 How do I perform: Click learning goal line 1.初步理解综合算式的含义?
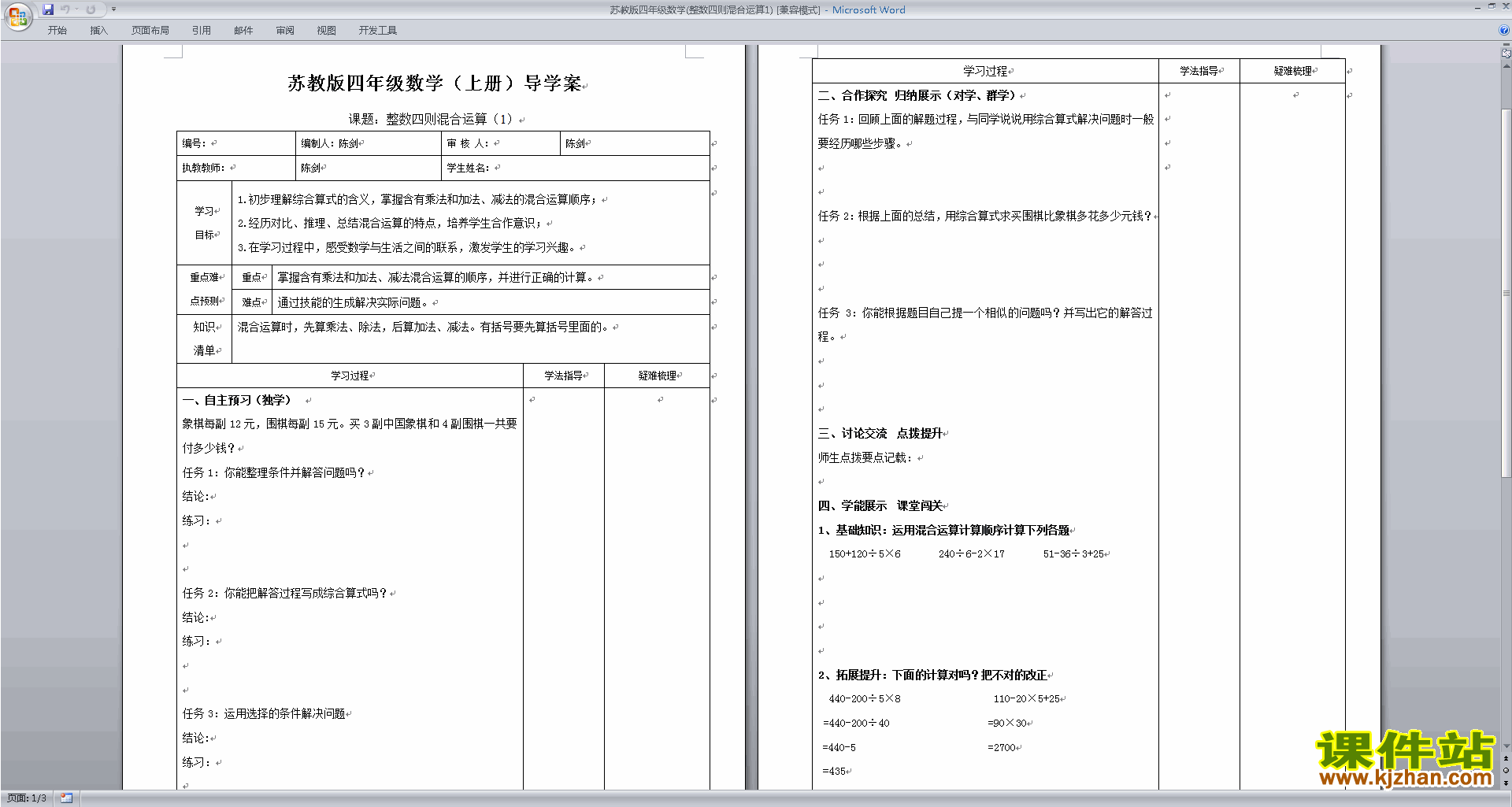(x=417, y=200)
